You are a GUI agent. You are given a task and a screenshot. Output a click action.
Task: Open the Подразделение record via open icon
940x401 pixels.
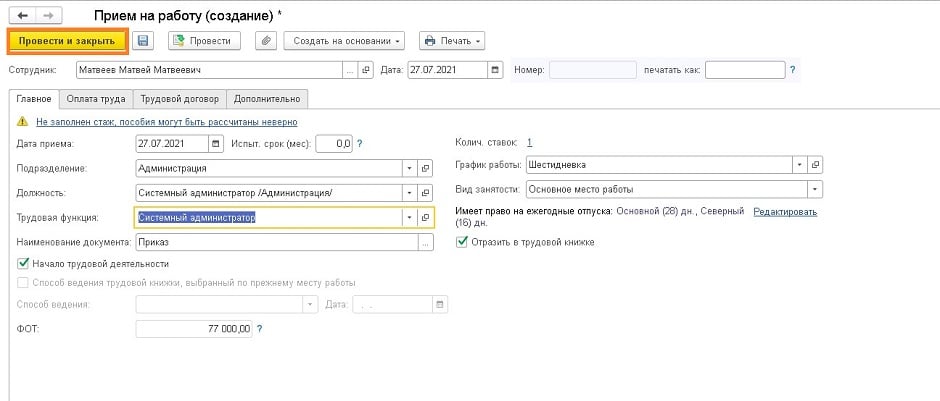(x=424, y=169)
